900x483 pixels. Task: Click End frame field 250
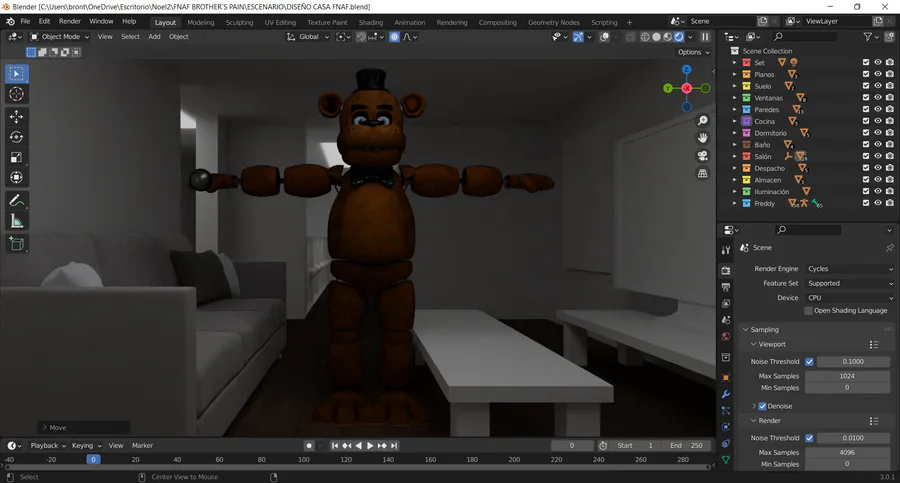click(x=686, y=446)
